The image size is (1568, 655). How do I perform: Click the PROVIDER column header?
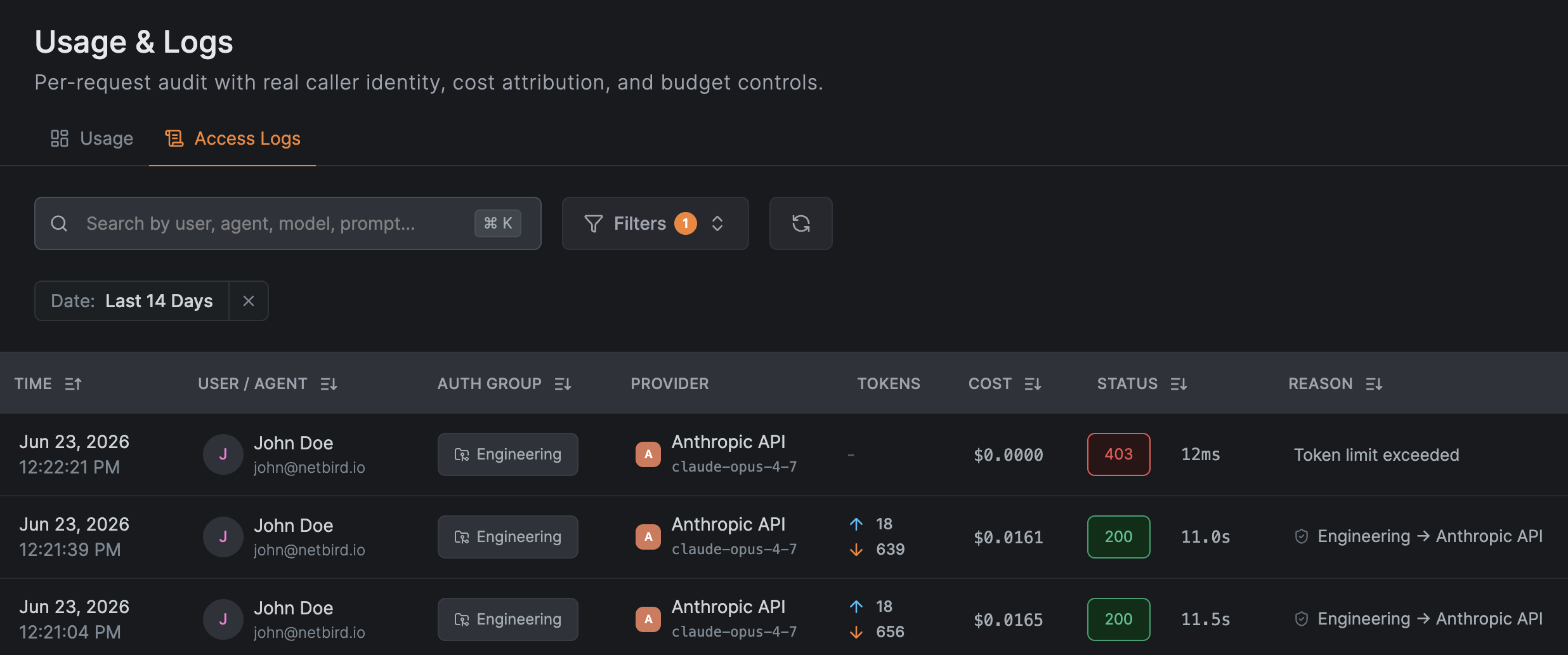pyautogui.click(x=670, y=383)
